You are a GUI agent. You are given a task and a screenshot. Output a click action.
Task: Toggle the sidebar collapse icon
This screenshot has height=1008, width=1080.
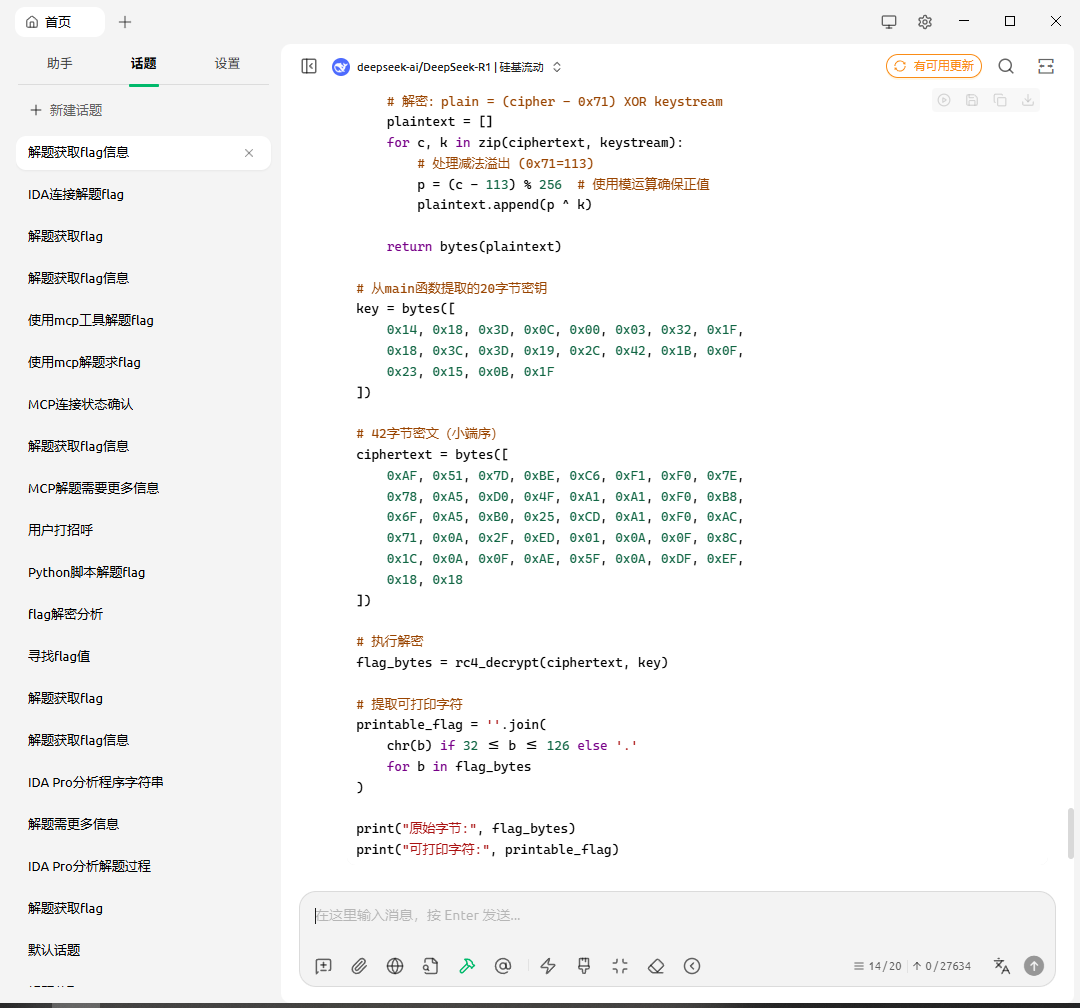tap(309, 66)
